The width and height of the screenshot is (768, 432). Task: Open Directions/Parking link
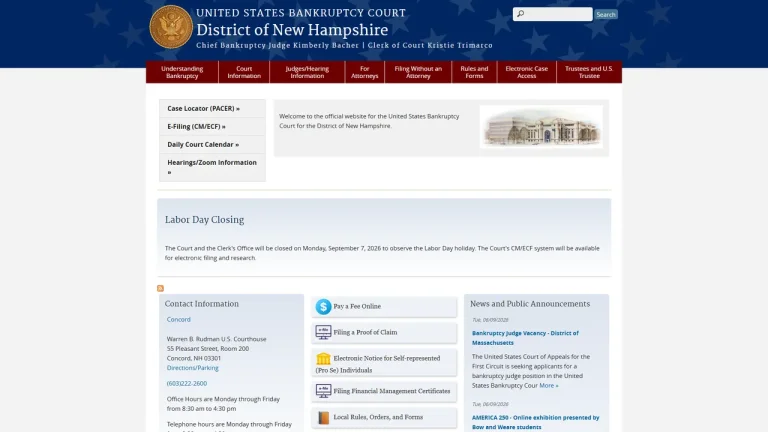(x=192, y=368)
